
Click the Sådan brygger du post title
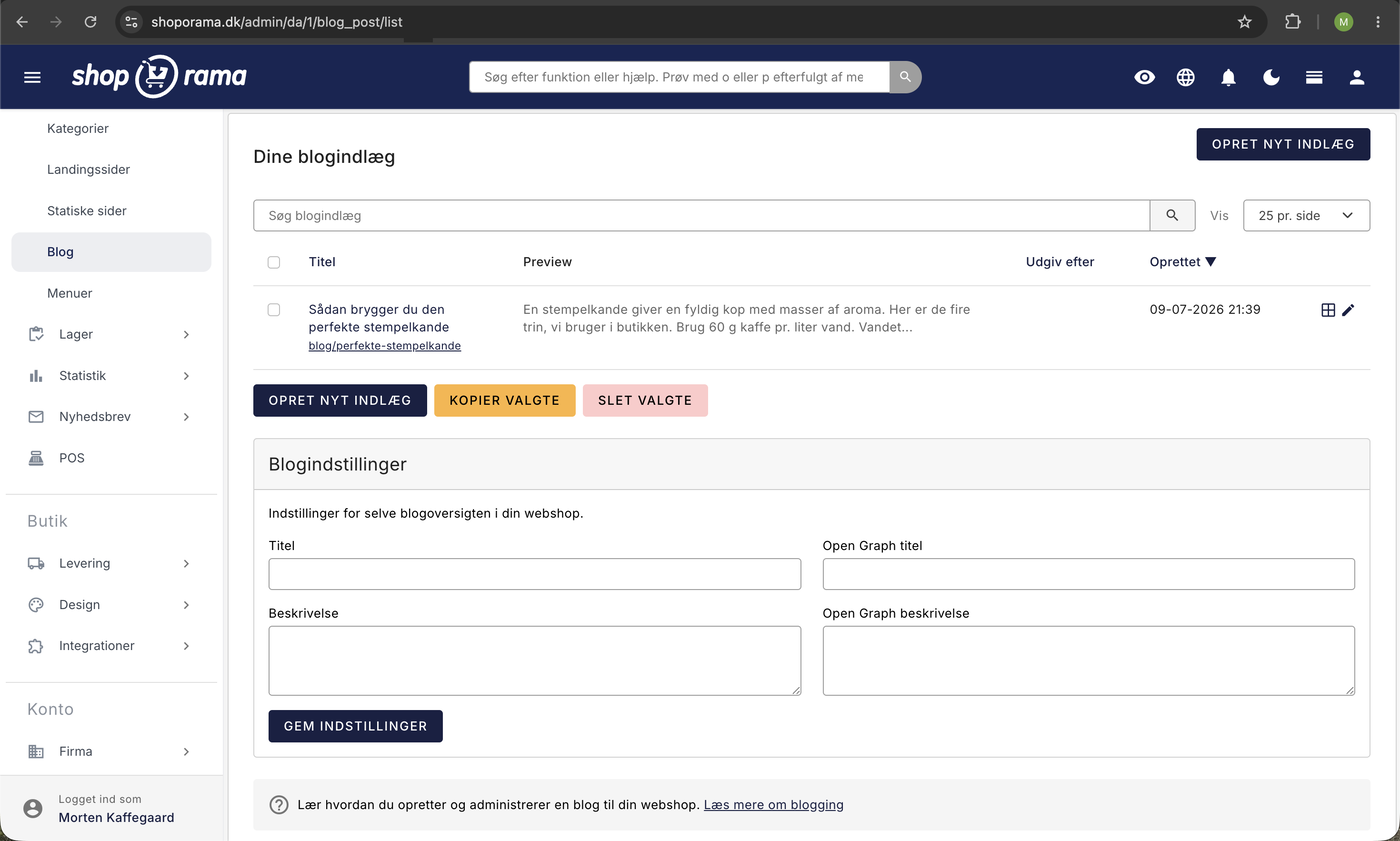379,318
